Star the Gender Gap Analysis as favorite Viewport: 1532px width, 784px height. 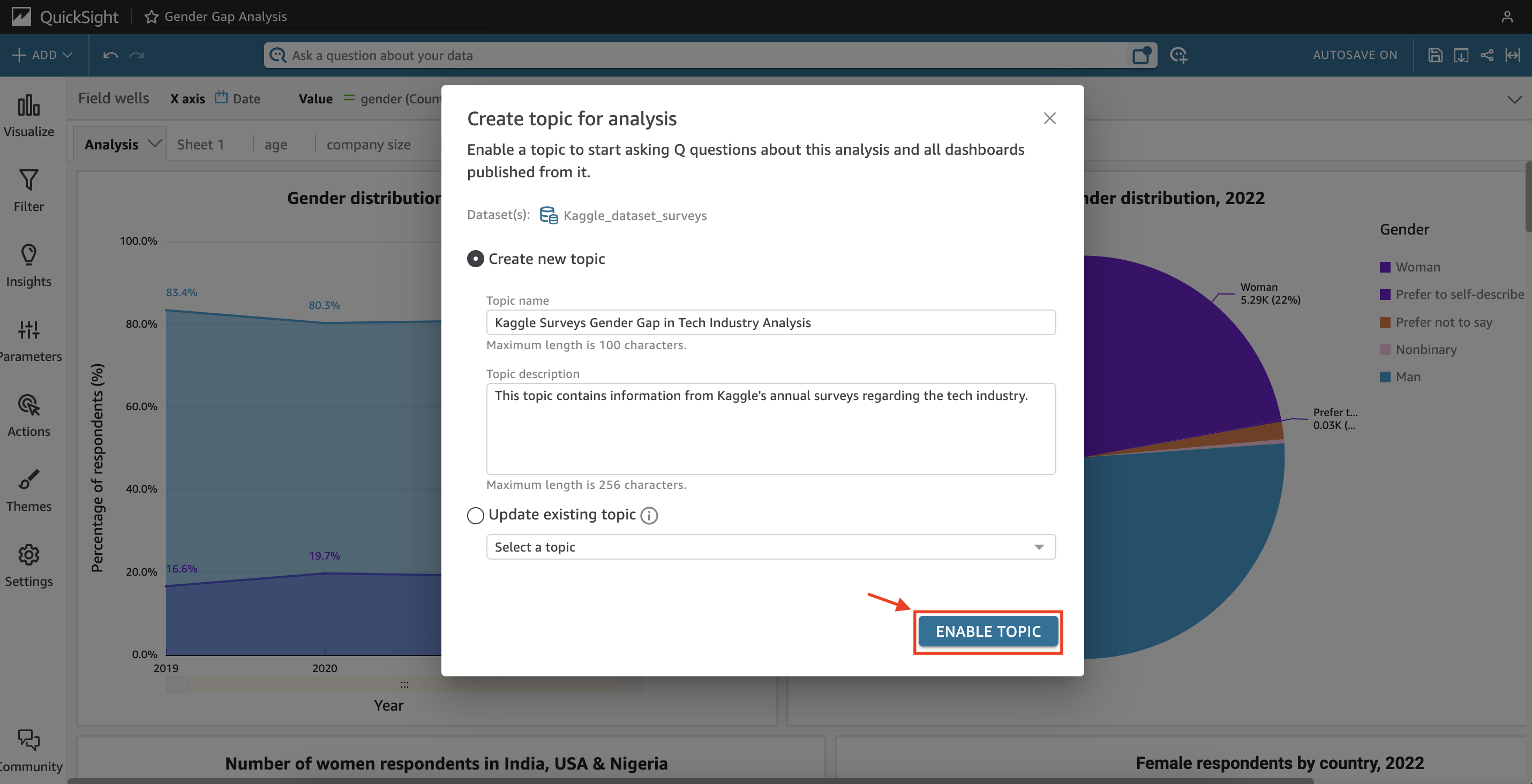coord(151,17)
